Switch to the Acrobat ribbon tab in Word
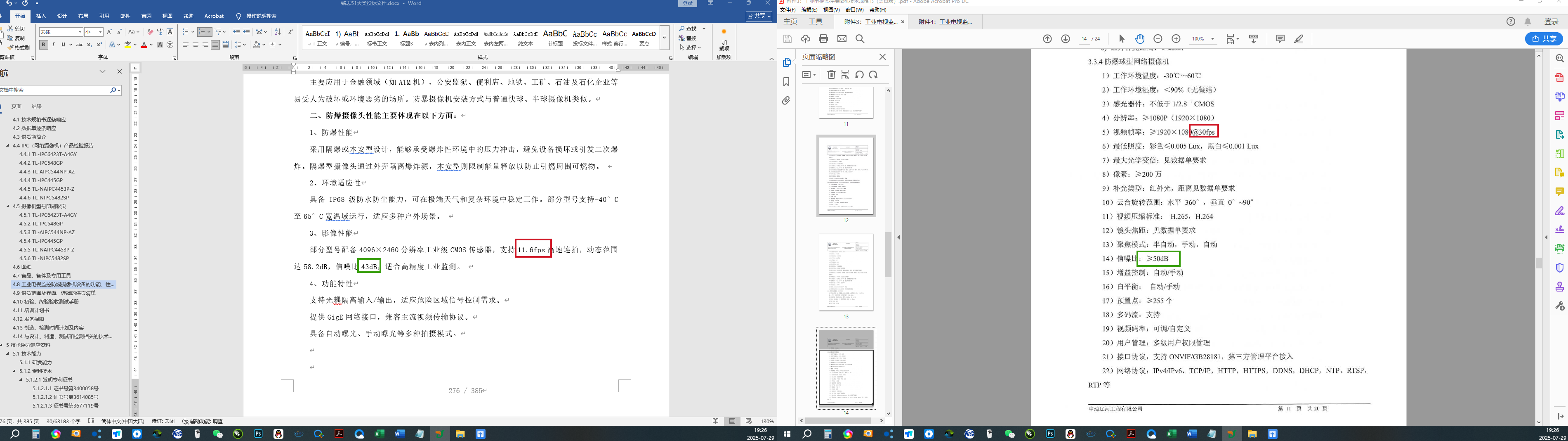This screenshot has width=1568, height=441. coord(214,16)
